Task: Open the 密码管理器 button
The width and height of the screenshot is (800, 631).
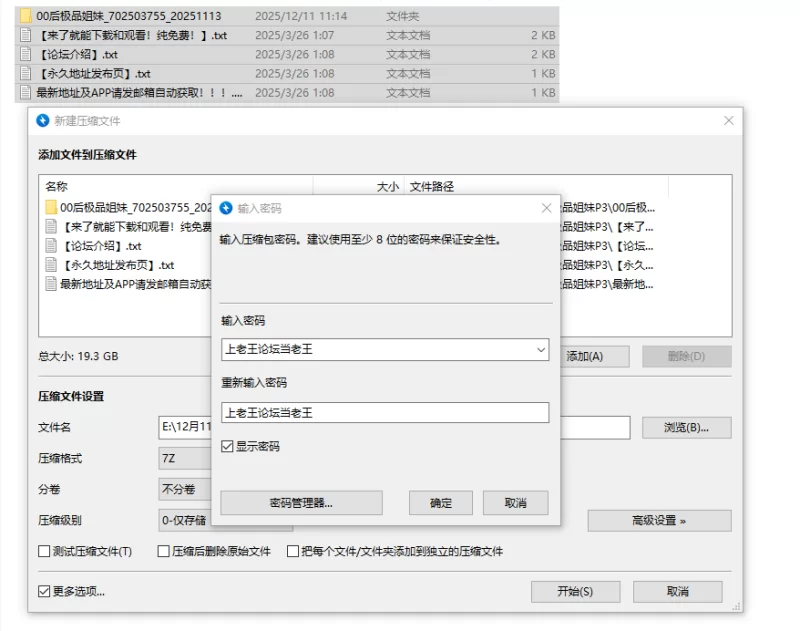Action: pyautogui.click(x=301, y=503)
